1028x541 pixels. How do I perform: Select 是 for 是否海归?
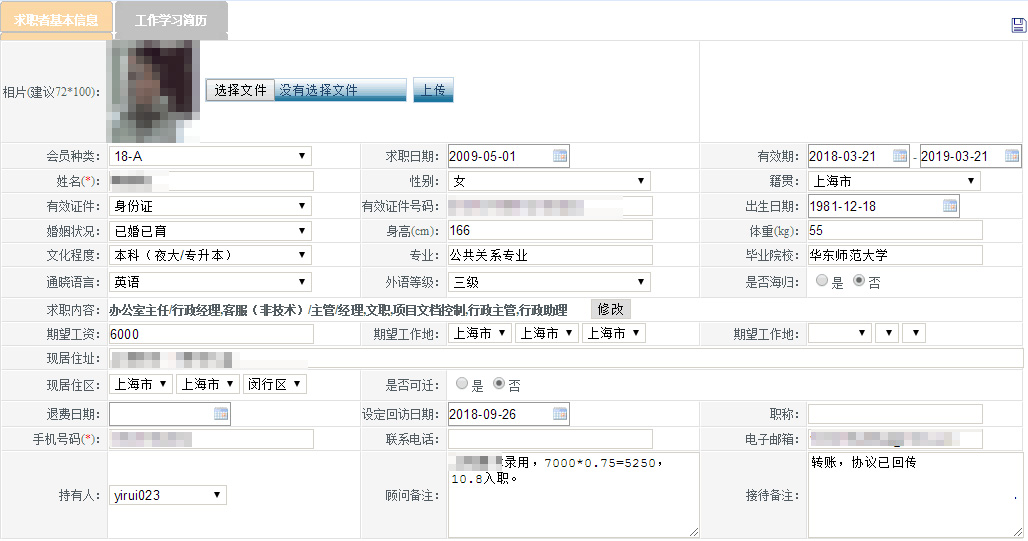821,281
